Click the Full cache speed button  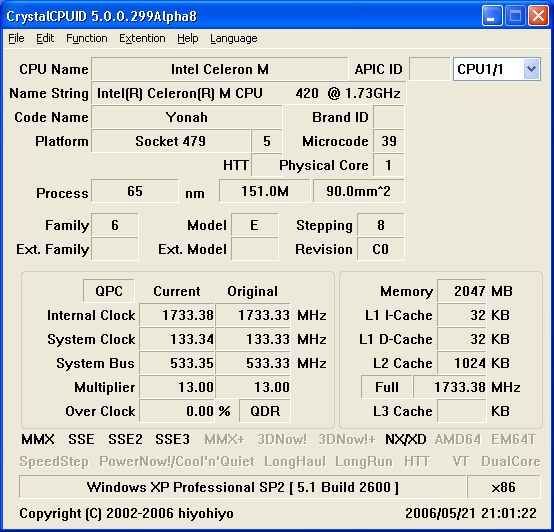(x=387, y=387)
